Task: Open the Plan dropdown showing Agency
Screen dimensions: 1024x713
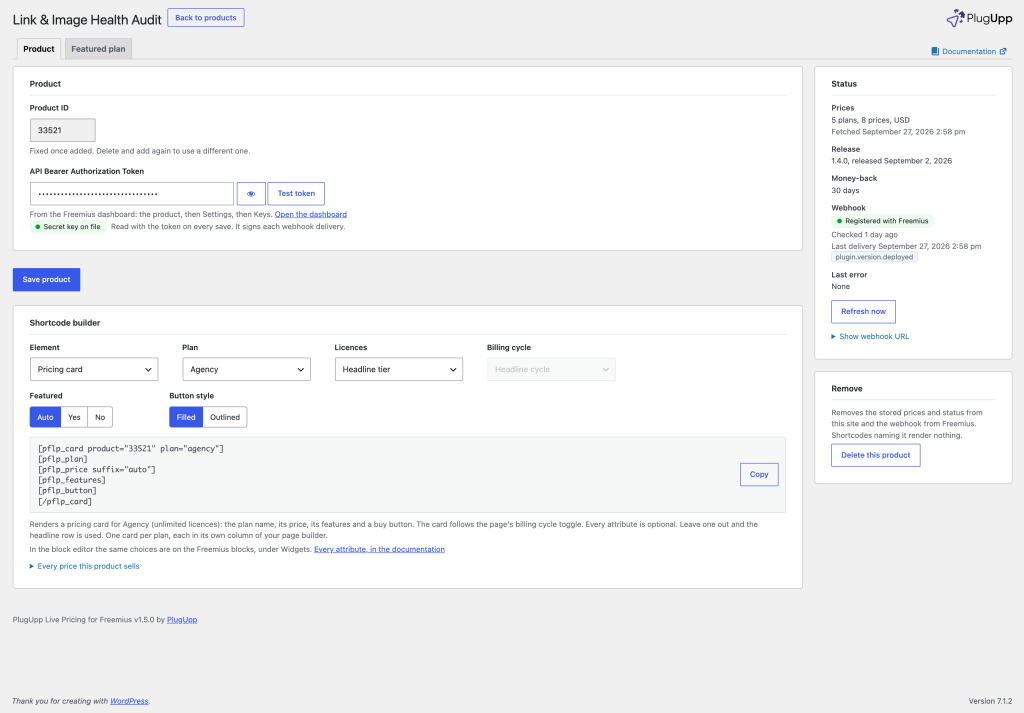Action: 246,370
